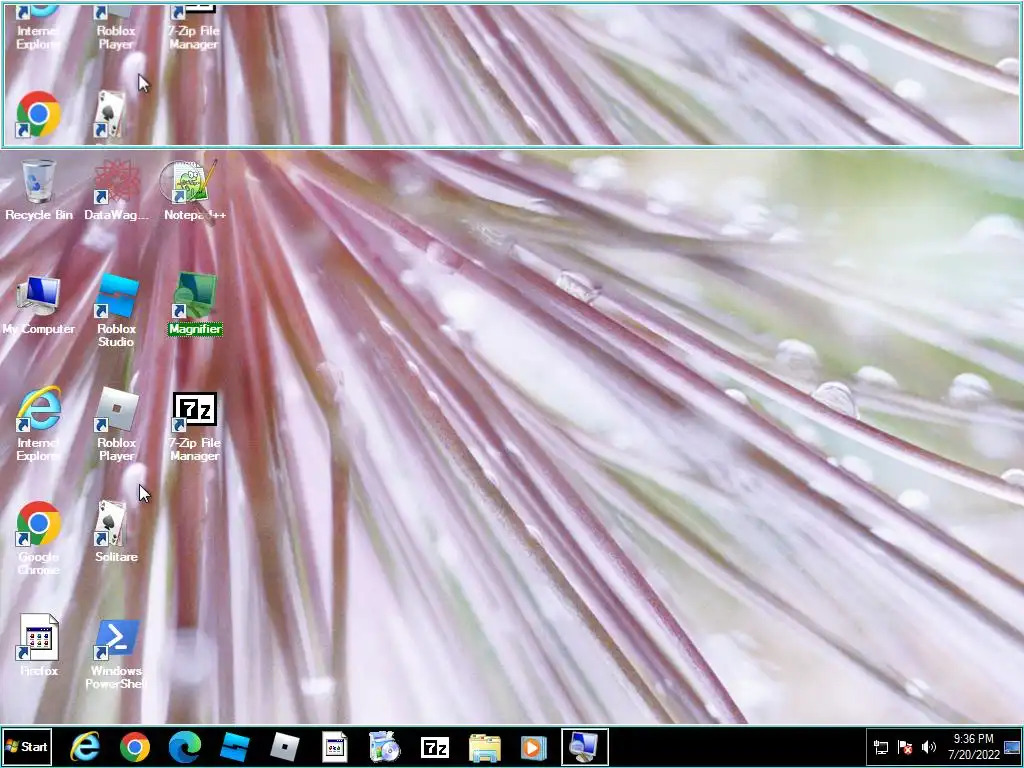Open the Action Center flag icon
The height and width of the screenshot is (768, 1024).
905,747
